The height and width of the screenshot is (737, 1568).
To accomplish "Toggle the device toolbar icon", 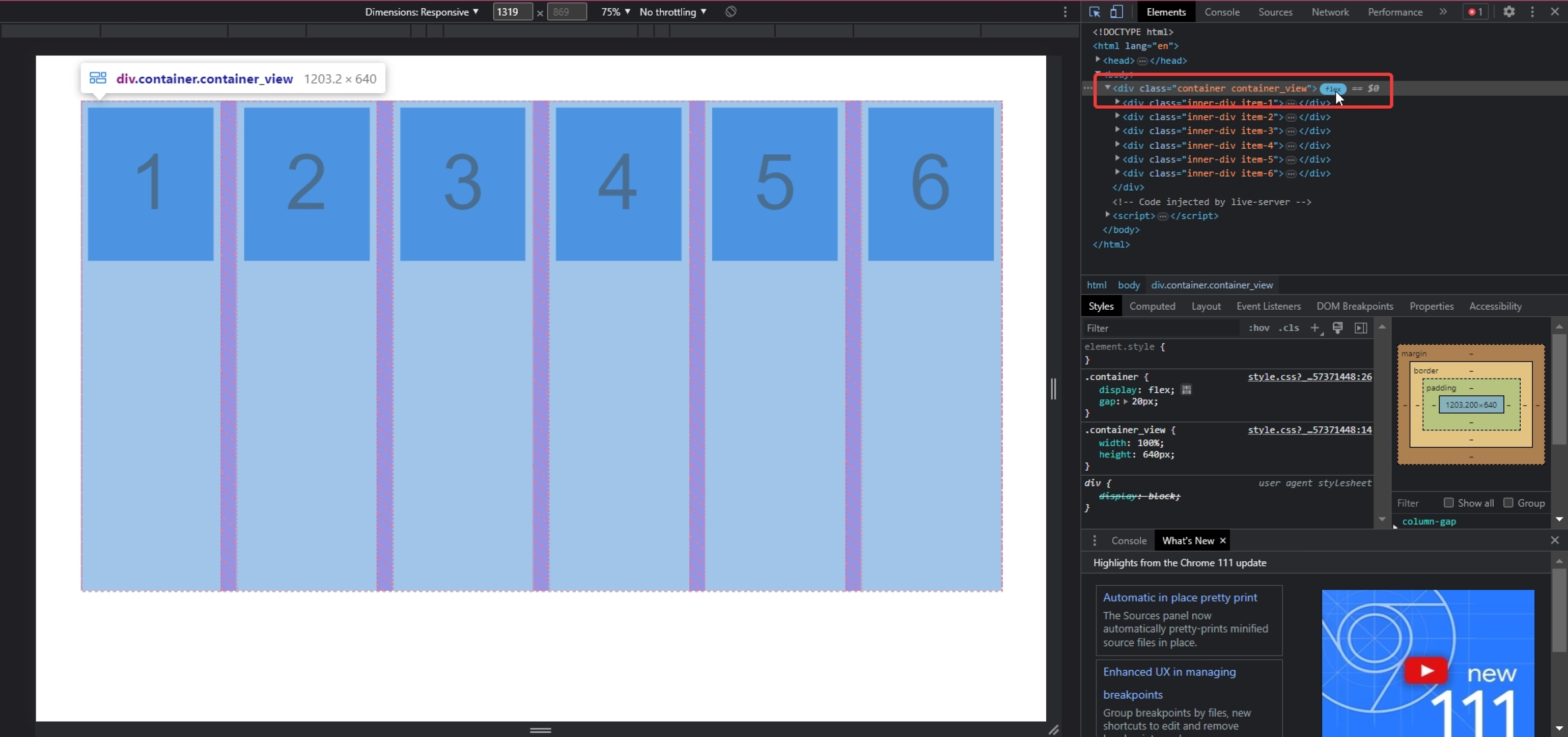I will (x=1116, y=12).
